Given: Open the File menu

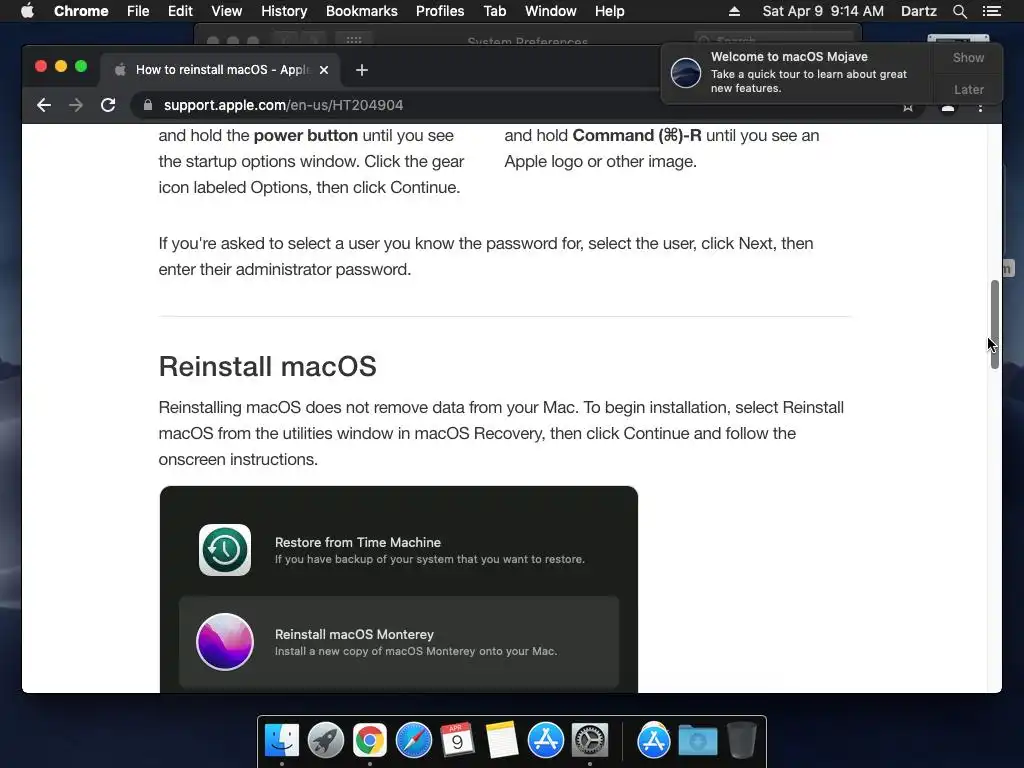Looking at the screenshot, I should 138,11.
